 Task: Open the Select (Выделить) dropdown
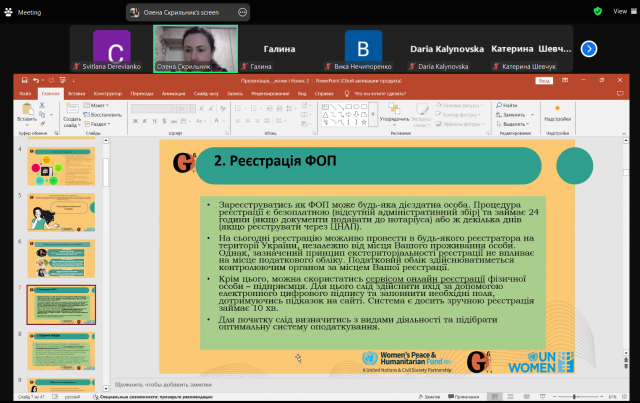(x=510, y=122)
